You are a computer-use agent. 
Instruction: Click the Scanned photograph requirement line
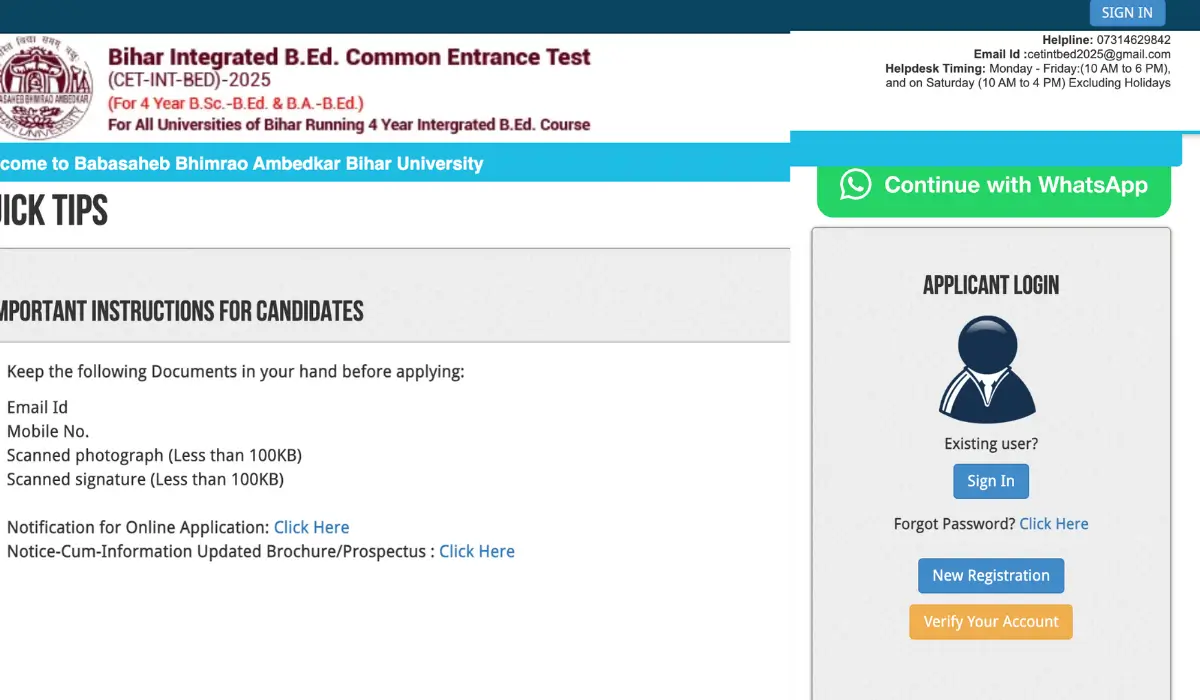[x=154, y=455]
